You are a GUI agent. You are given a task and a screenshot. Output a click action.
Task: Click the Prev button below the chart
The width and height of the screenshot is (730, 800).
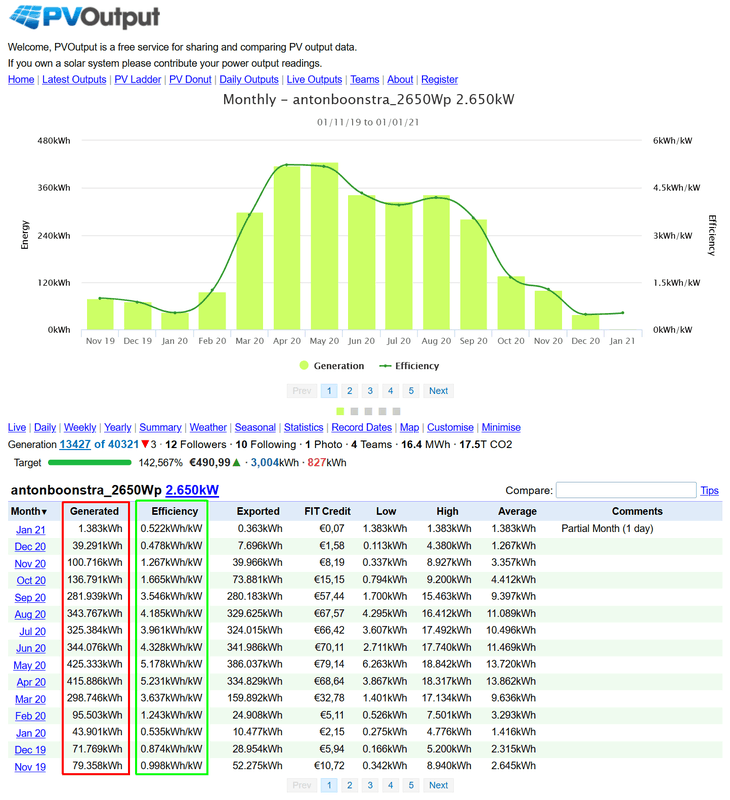(301, 391)
